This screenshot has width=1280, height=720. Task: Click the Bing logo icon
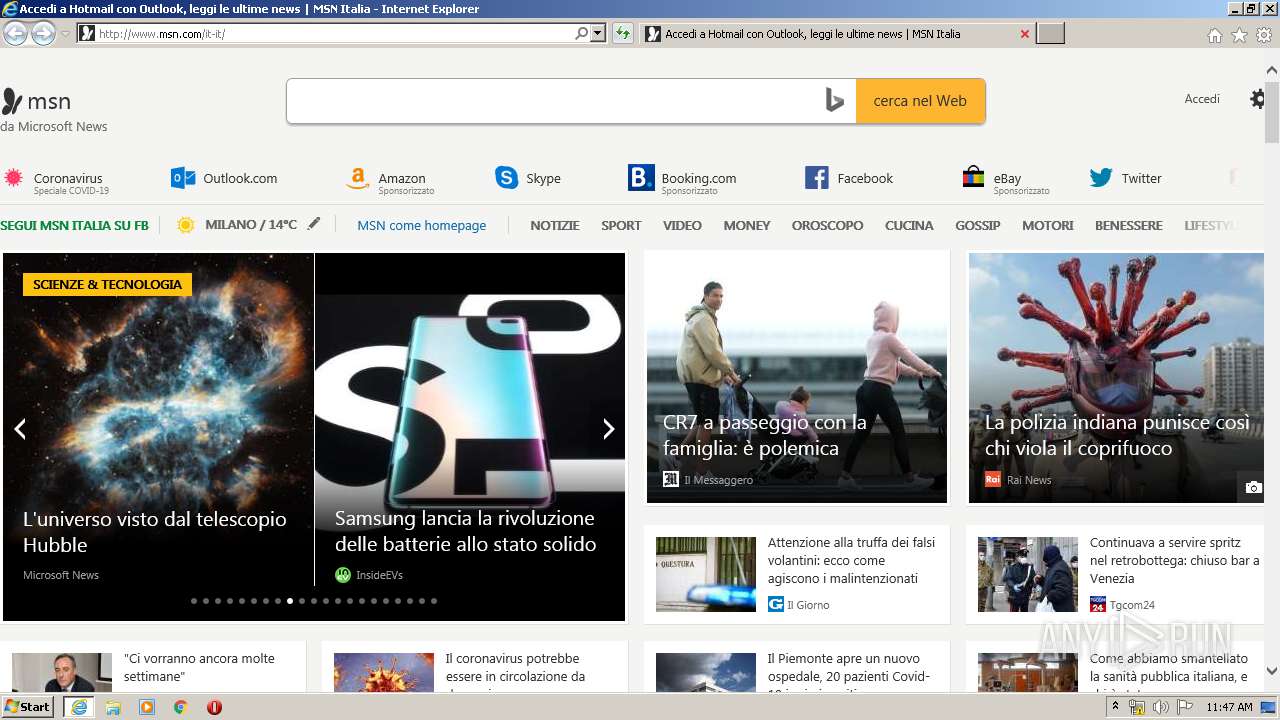[x=835, y=101]
